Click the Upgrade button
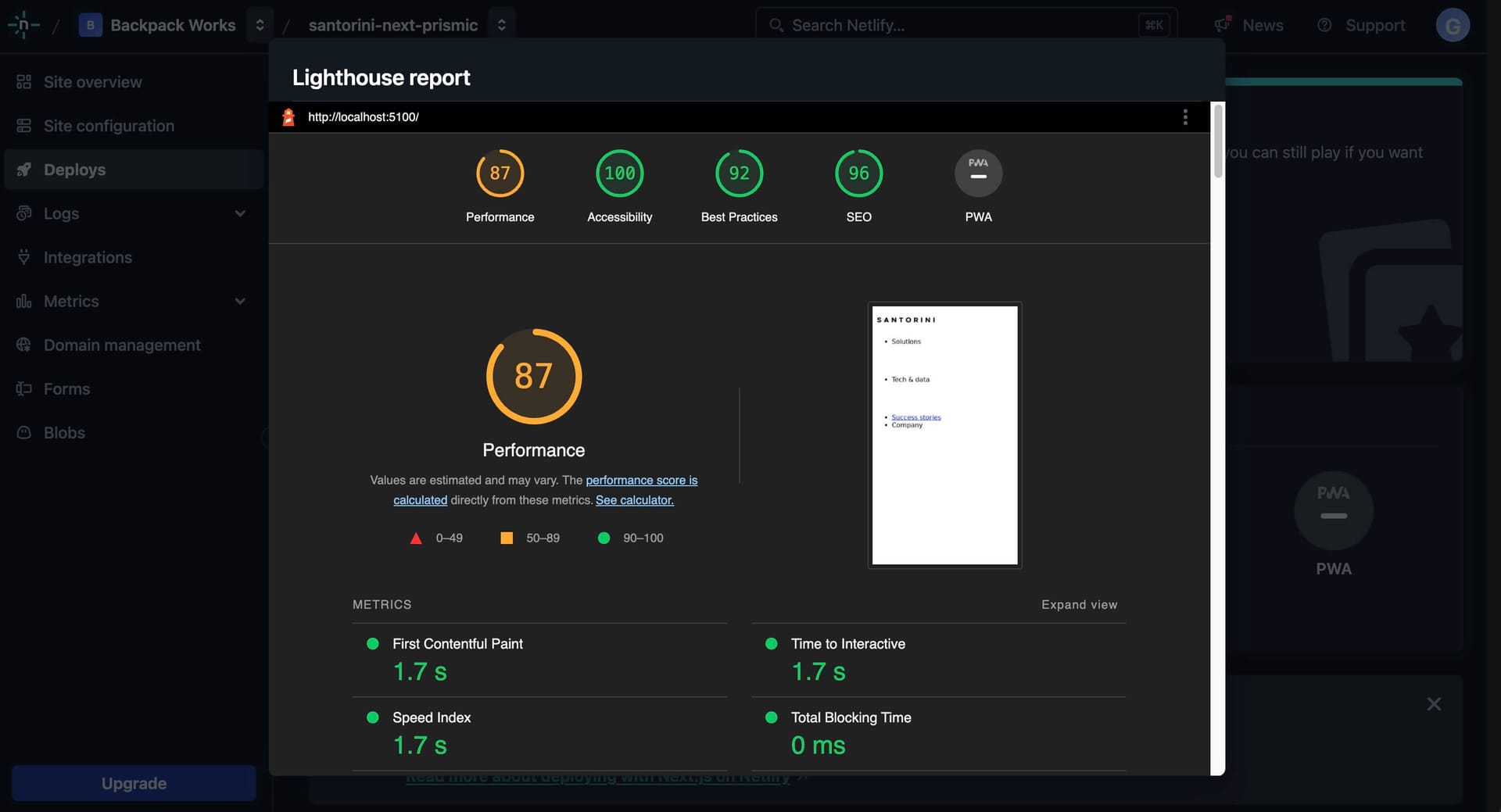This screenshot has height=812, width=1501. [x=133, y=782]
